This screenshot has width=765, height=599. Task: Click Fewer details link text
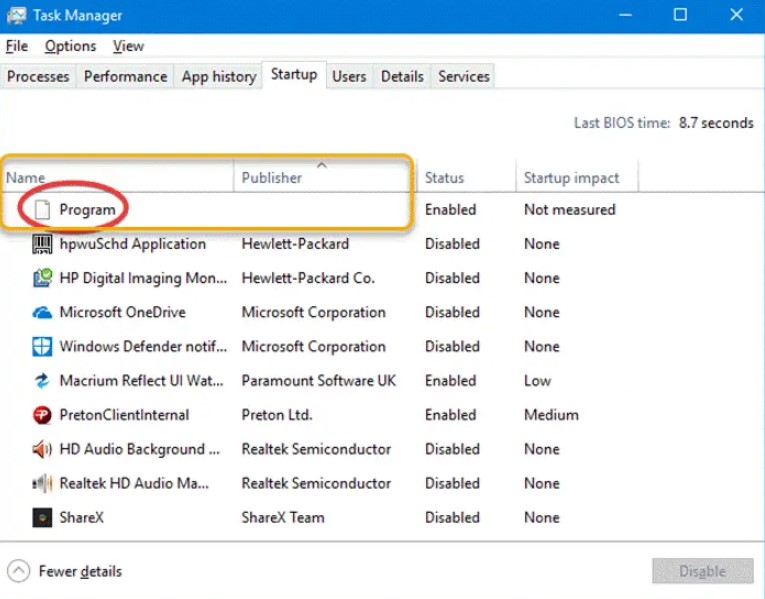tap(81, 571)
